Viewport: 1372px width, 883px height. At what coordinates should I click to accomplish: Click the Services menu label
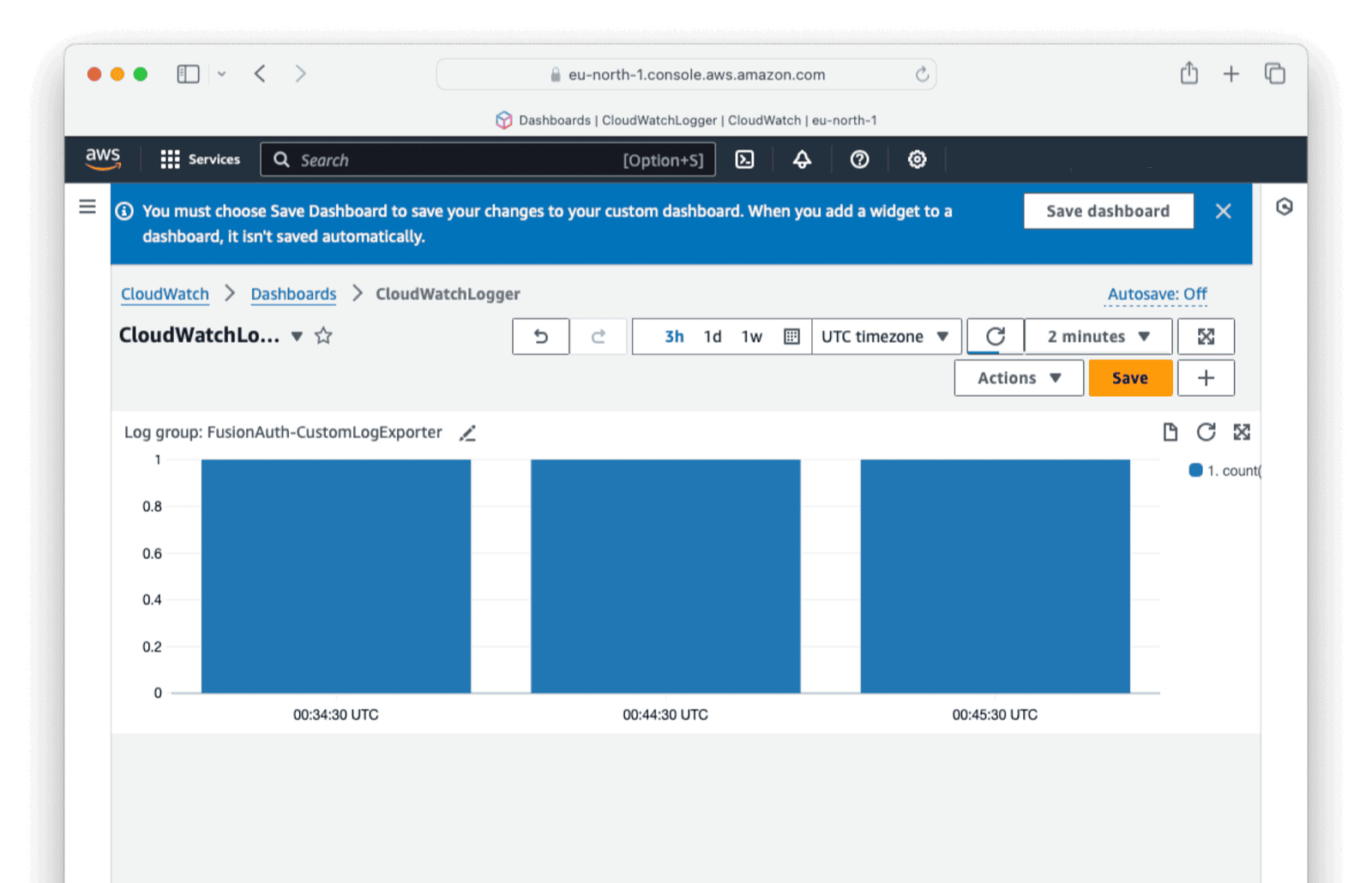214,159
